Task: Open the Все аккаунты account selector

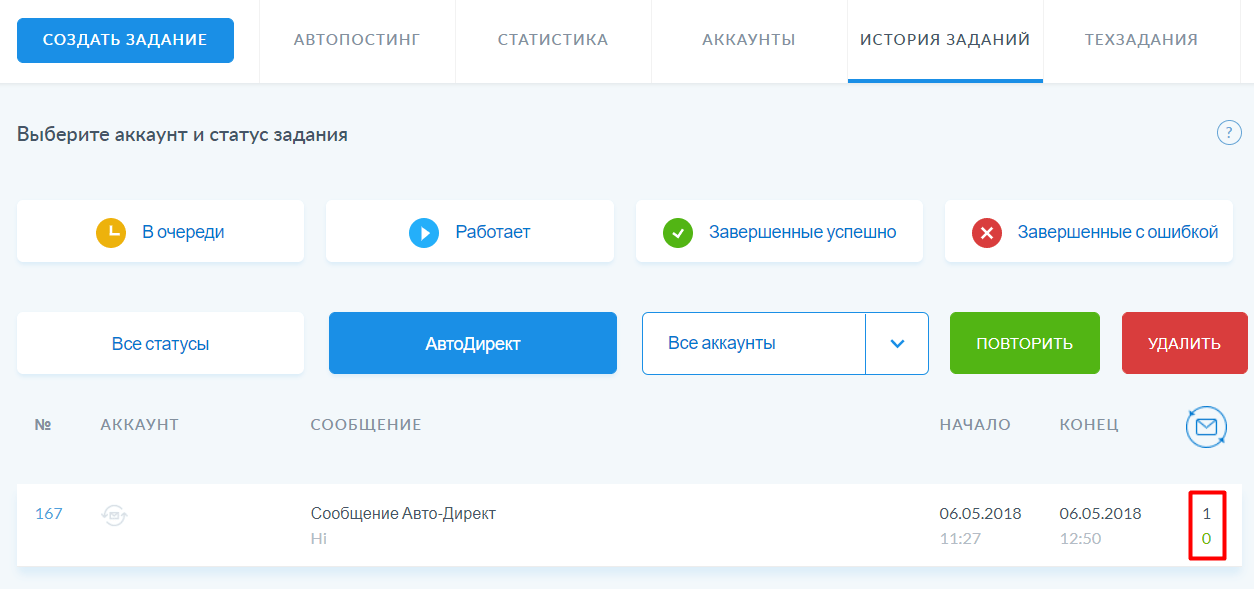Action: coord(753,343)
